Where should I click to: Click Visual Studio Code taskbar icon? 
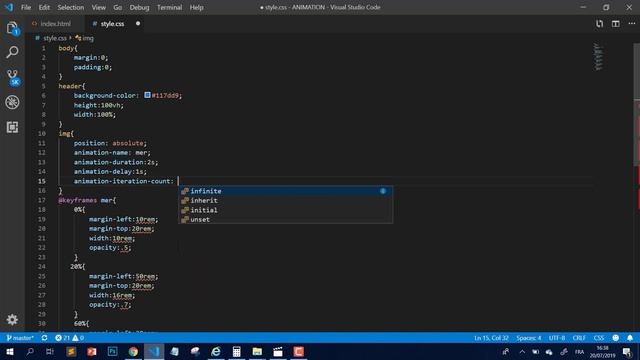tap(154, 351)
